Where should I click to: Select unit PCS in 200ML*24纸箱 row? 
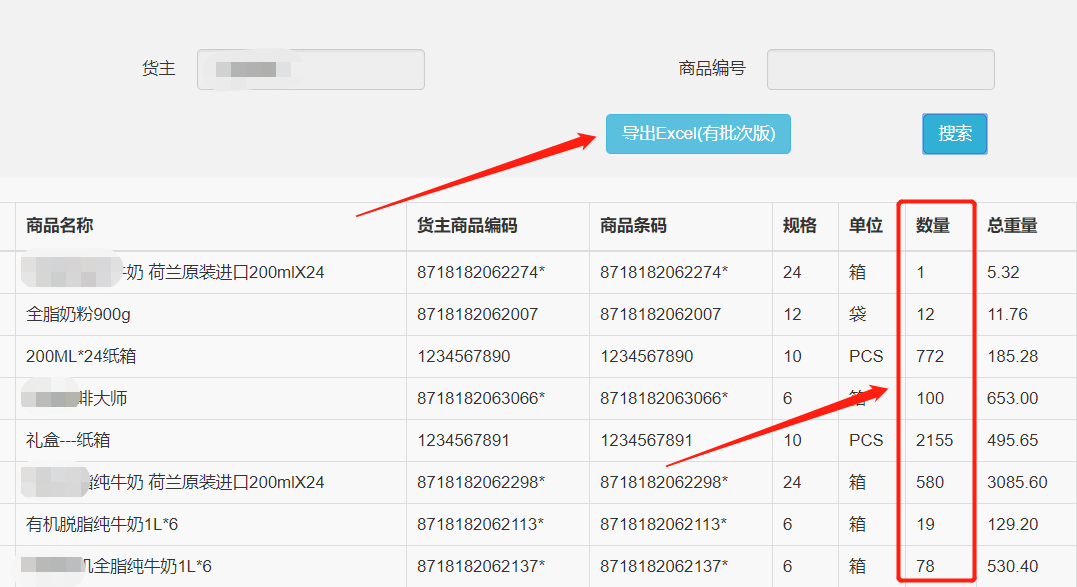click(866, 356)
